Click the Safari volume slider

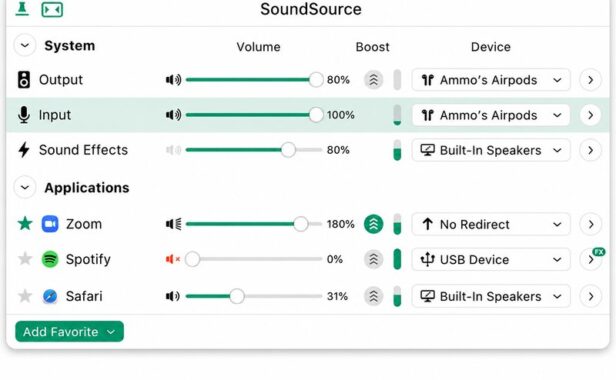(254, 296)
